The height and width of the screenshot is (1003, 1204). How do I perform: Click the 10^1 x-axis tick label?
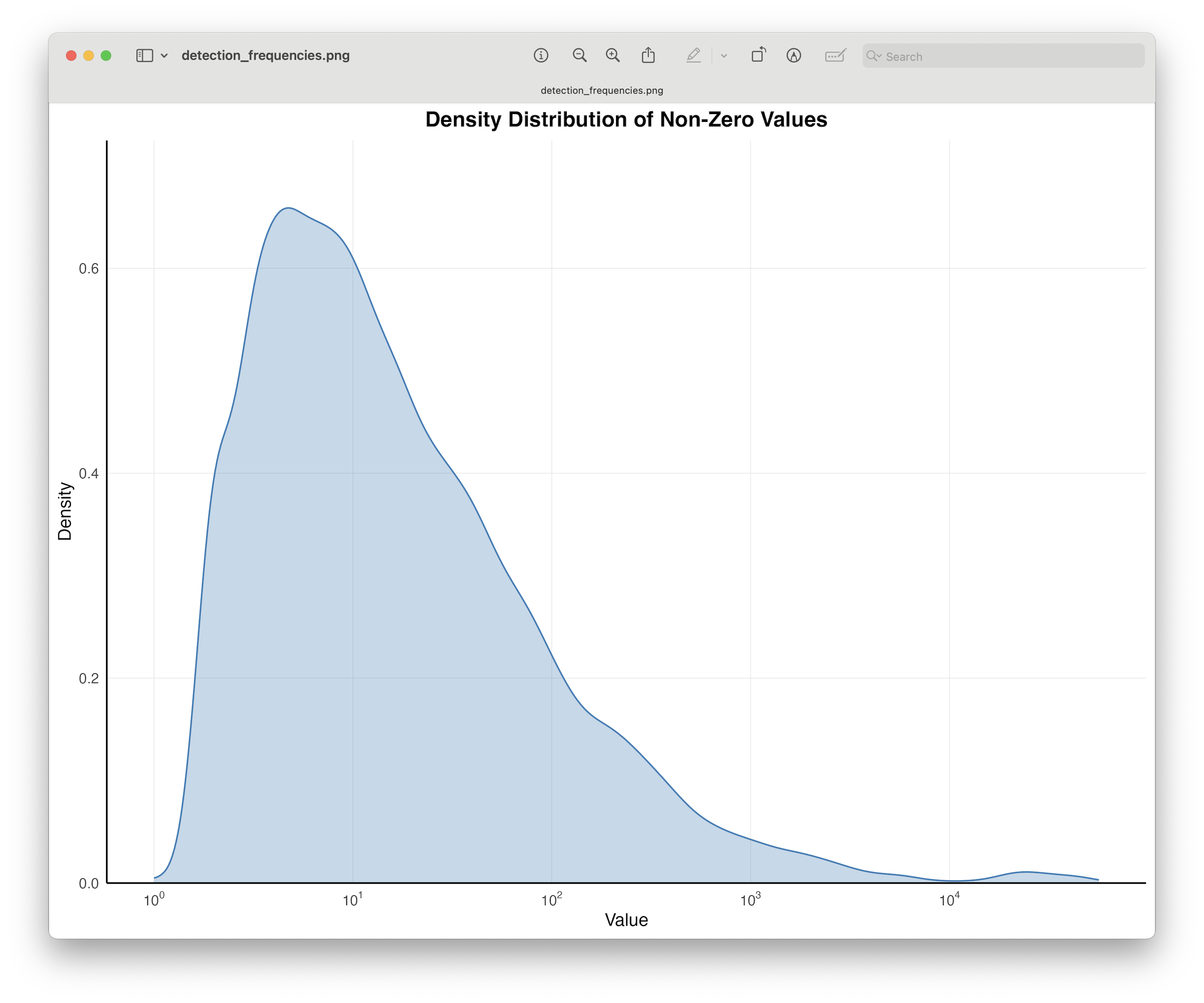pyautogui.click(x=353, y=900)
